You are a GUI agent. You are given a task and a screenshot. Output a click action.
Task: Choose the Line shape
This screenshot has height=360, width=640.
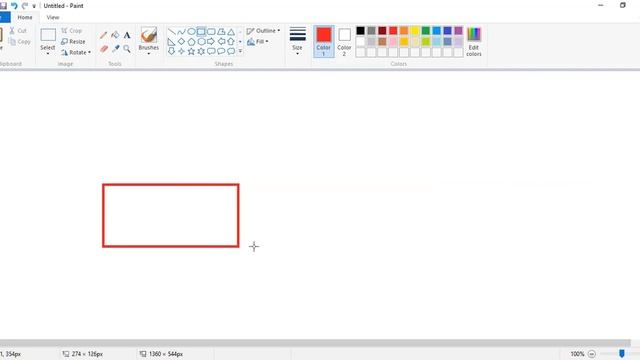coord(171,31)
